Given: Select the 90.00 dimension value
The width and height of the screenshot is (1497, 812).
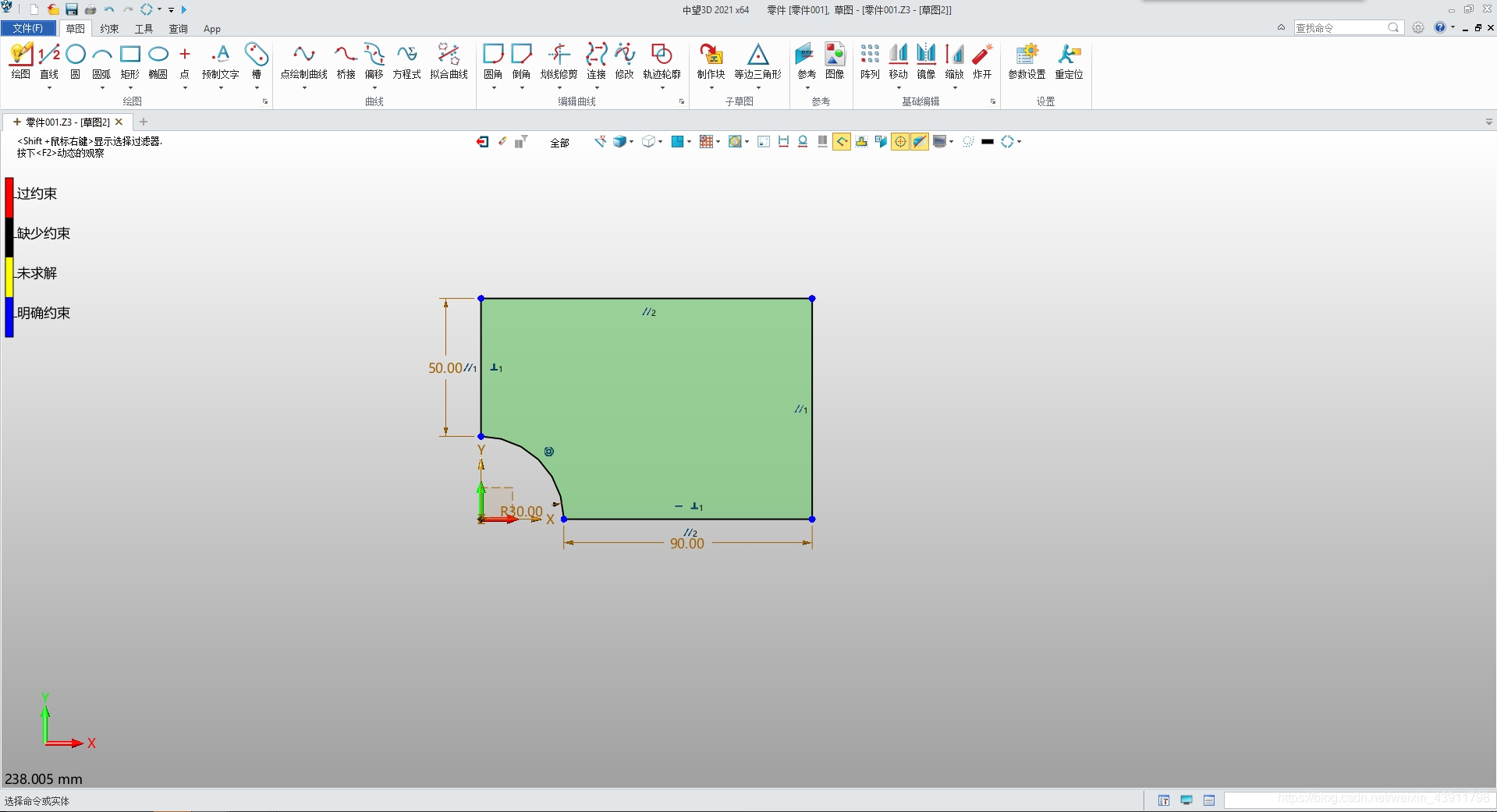Looking at the screenshot, I should [x=687, y=544].
